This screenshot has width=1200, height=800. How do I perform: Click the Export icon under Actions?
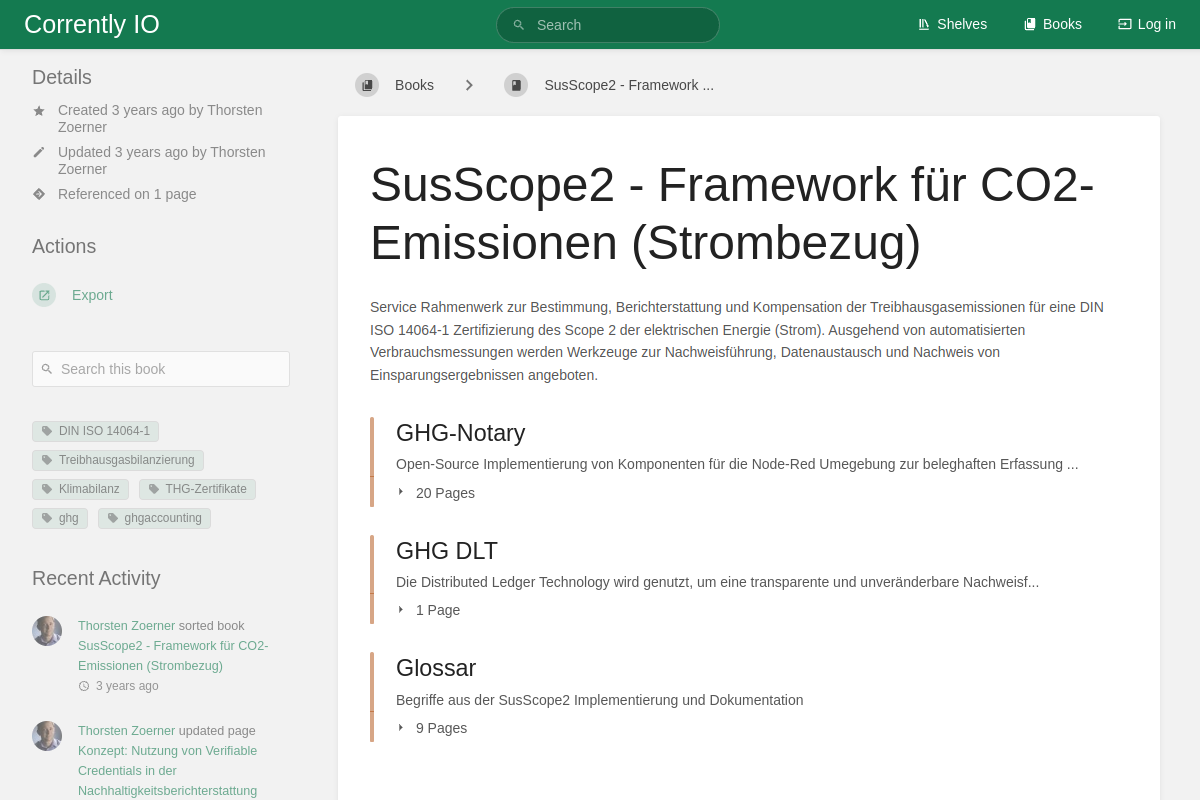pos(44,295)
